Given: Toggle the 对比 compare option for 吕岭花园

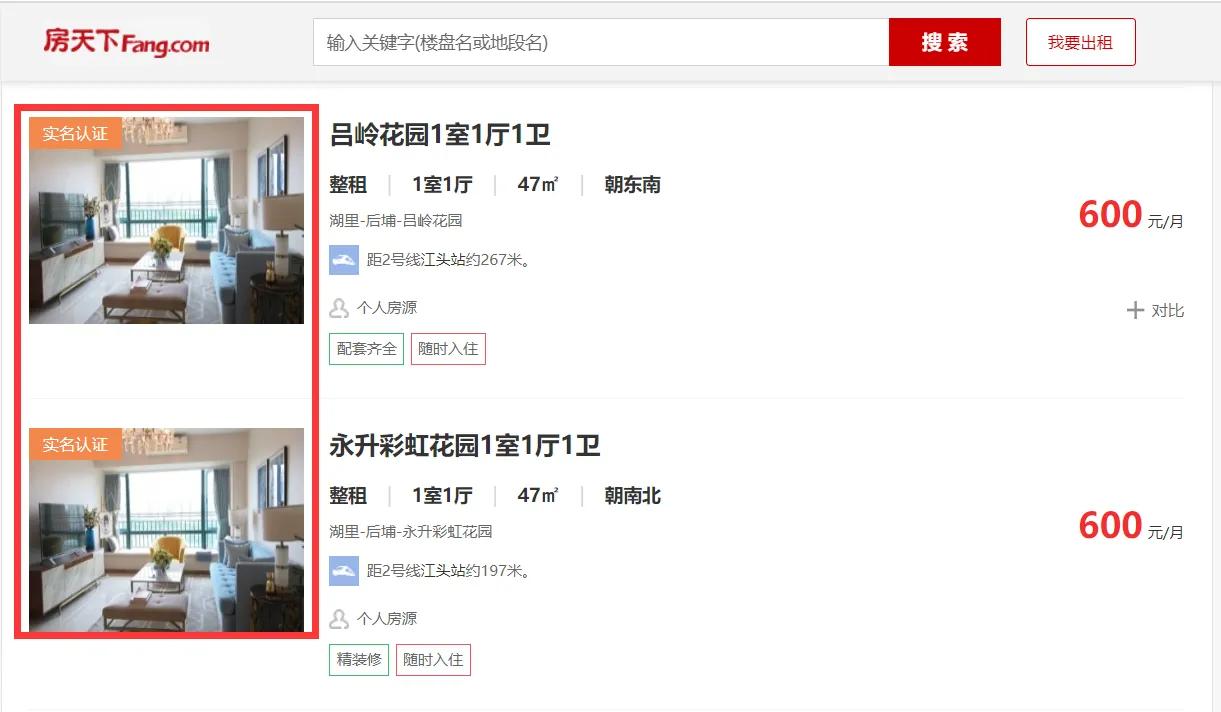Looking at the screenshot, I should (1155, 310).
